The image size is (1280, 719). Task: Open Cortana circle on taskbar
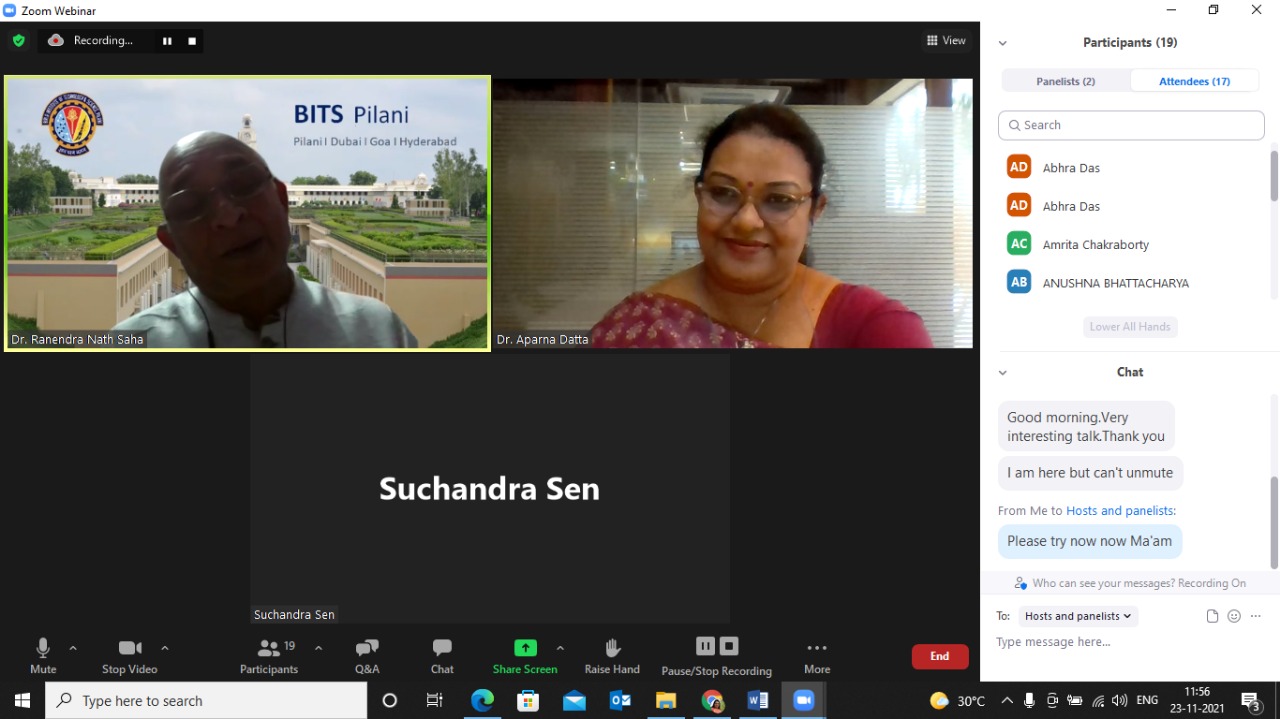(390, 700)
